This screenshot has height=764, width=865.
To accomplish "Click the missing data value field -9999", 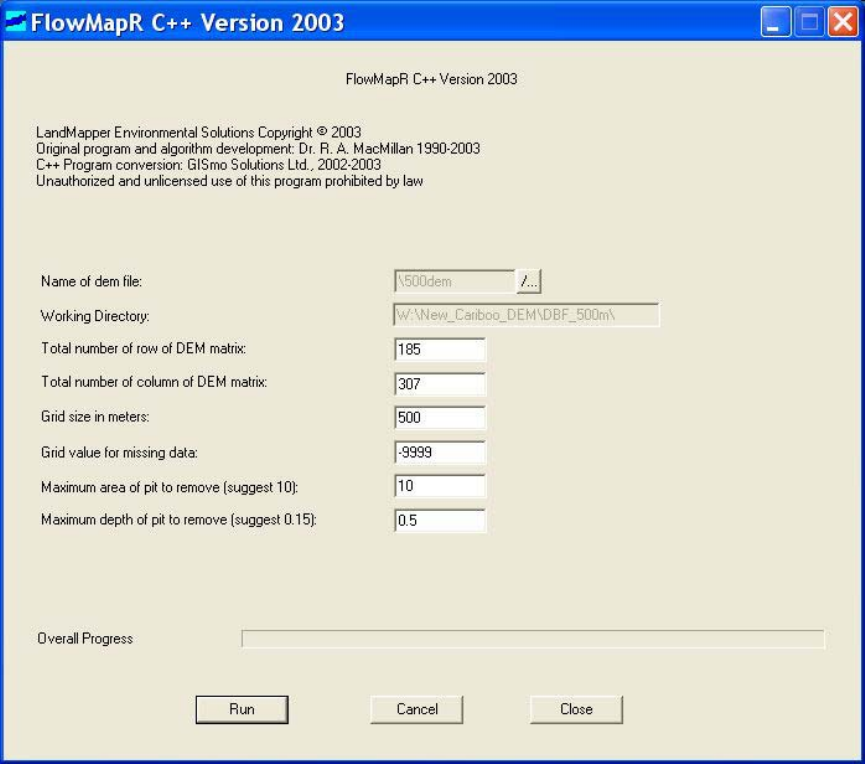I will click(440, 452).
